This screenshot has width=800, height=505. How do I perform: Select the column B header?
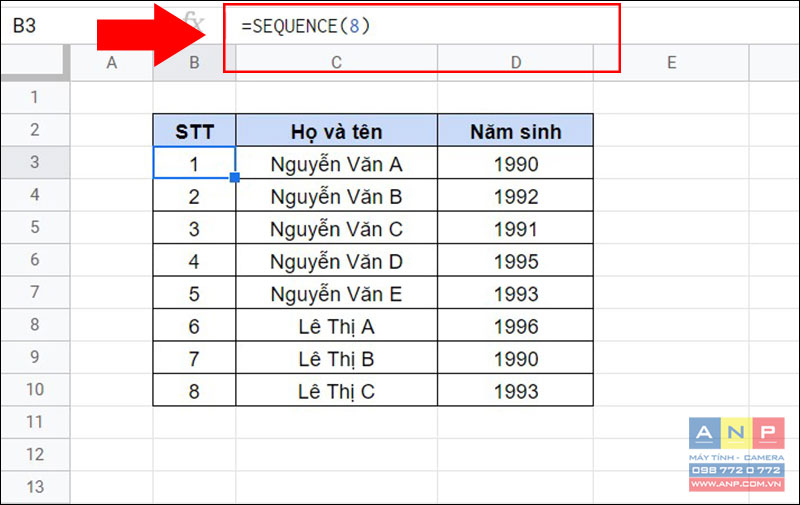click(x=194, y=63)
